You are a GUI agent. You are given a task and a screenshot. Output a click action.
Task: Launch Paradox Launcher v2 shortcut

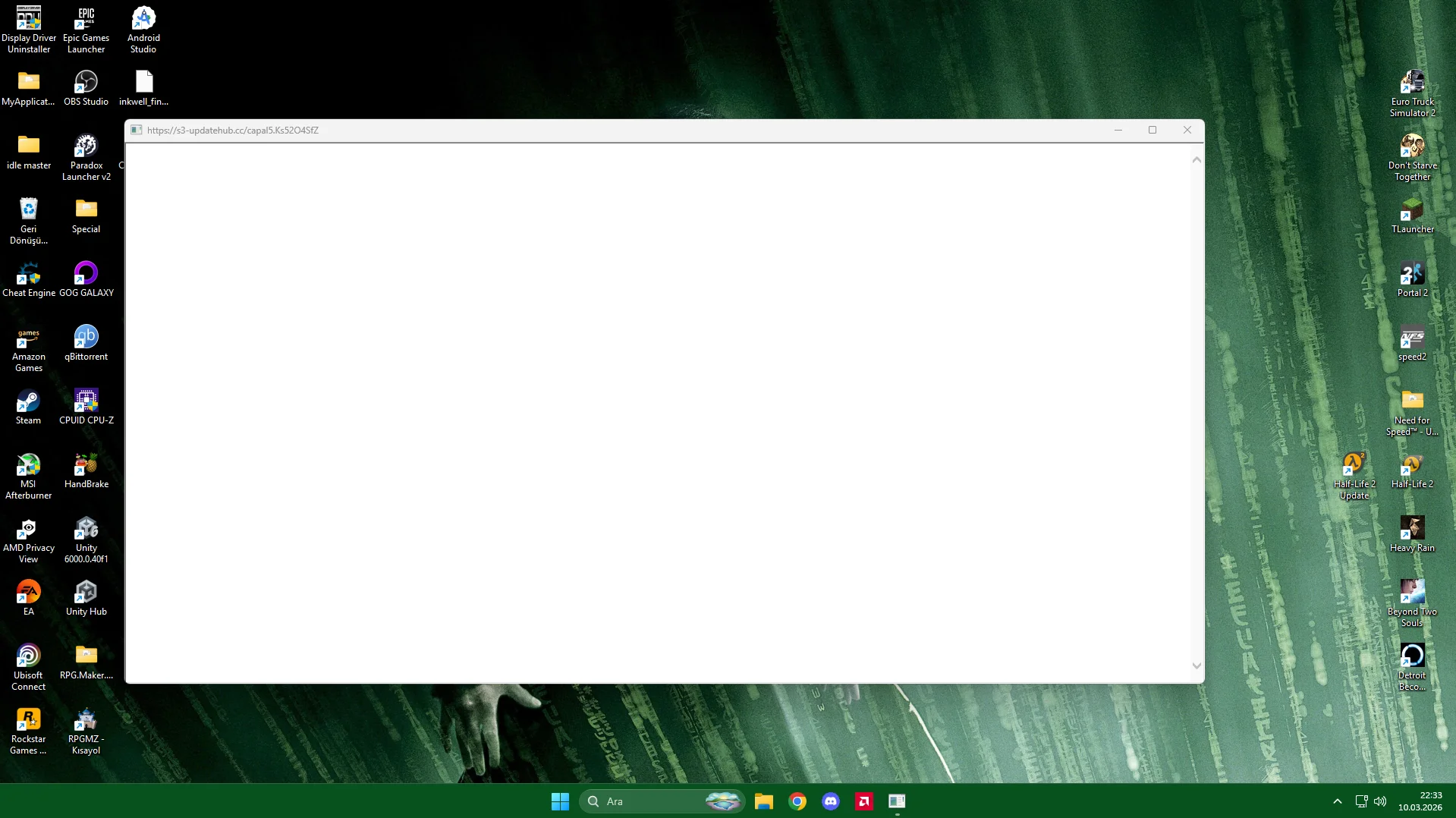click(x=86, y=157)
